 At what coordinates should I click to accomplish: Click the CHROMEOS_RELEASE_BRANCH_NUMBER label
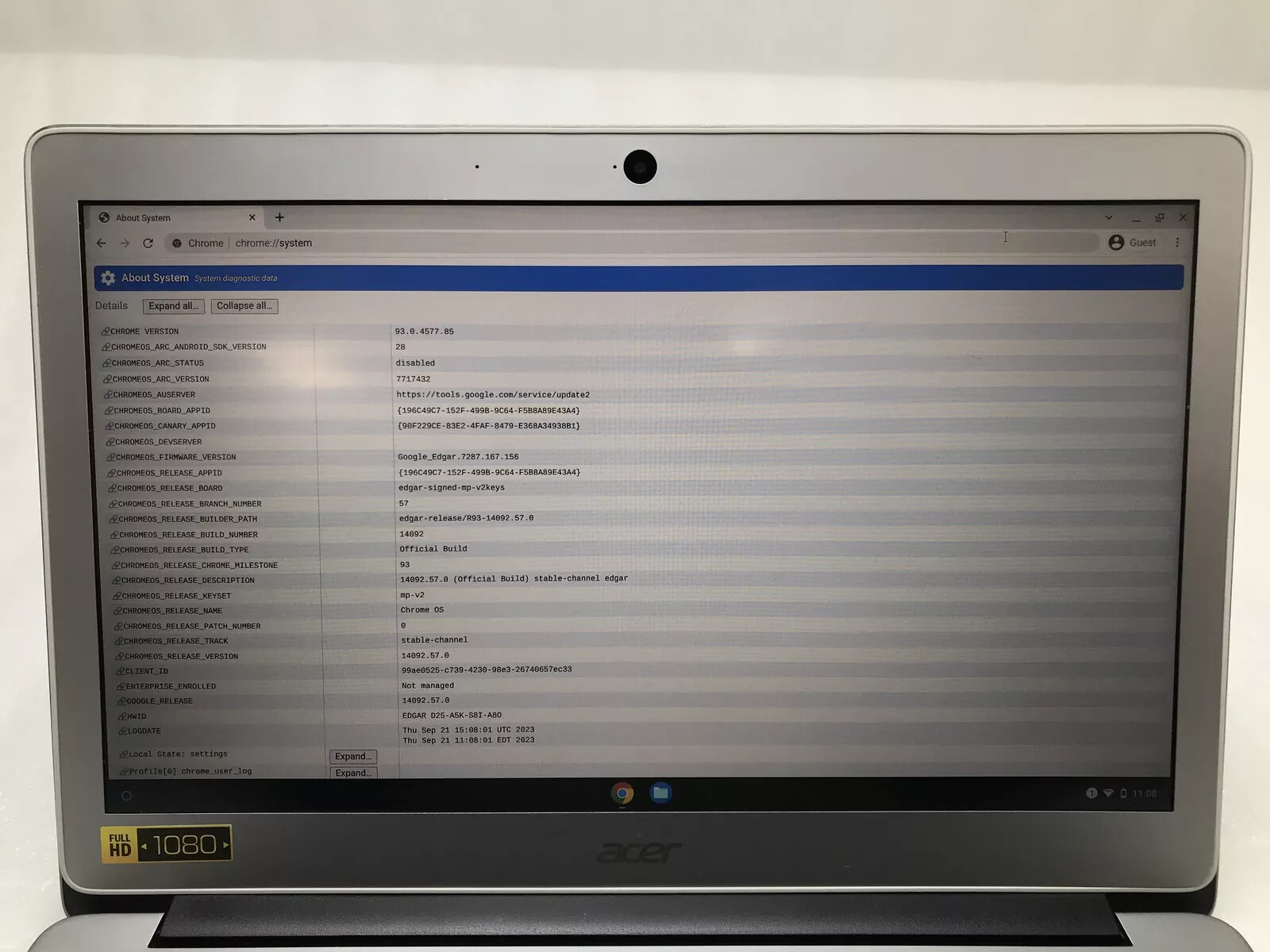click(x=190, y=504)
